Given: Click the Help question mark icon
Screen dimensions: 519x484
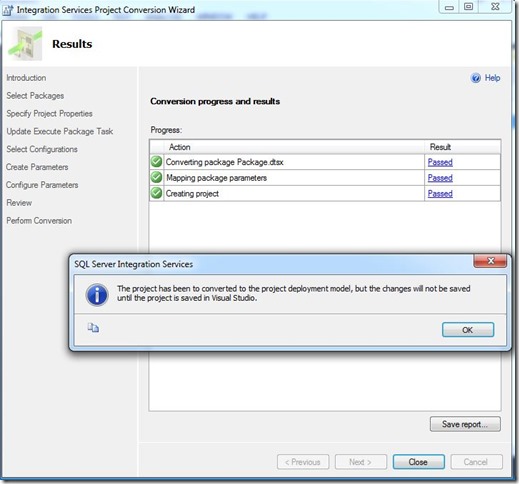Looking at the screenshot, I should point(476,78).
